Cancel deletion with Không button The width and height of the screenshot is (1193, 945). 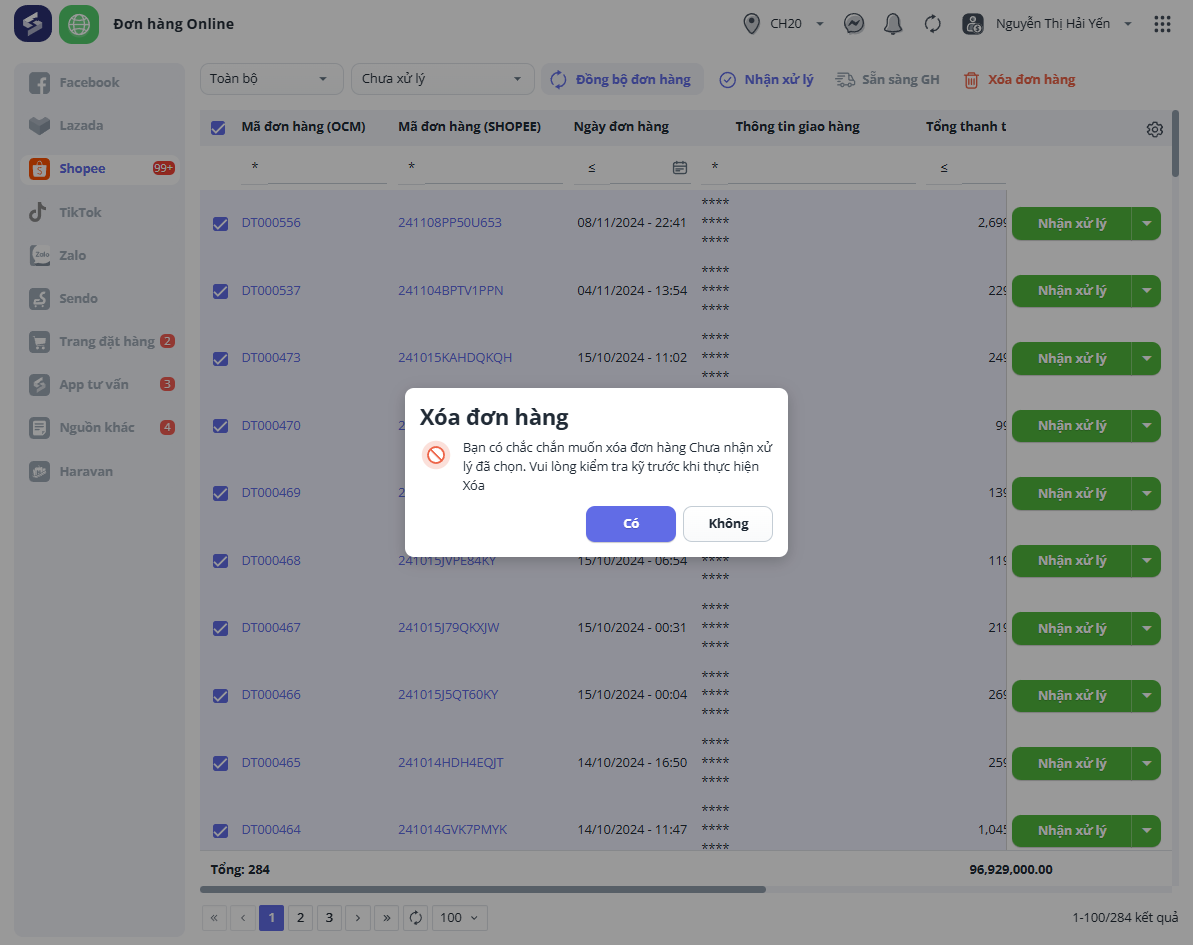click(x=728, y=523)
